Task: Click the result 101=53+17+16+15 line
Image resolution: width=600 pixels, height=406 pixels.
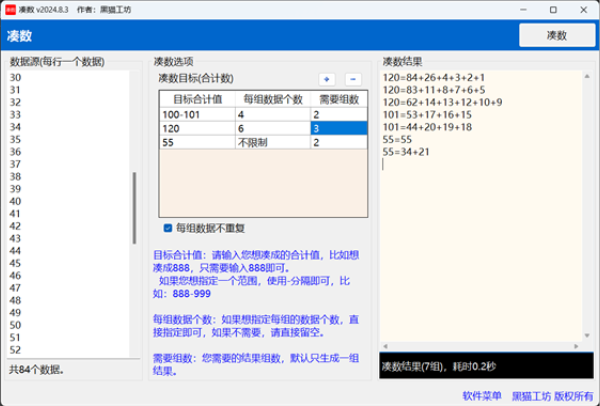Action: pyautogui.click(x=427, y=115)
